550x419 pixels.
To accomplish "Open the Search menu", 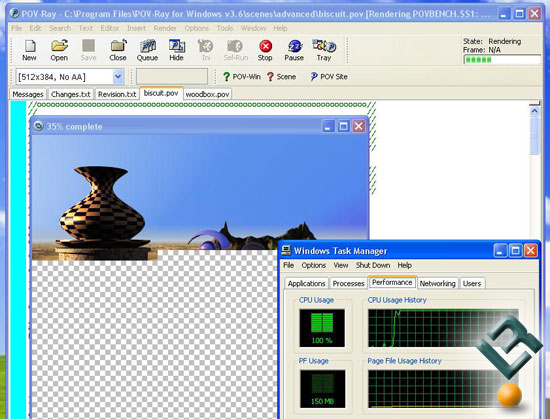I will click(60, 28).
